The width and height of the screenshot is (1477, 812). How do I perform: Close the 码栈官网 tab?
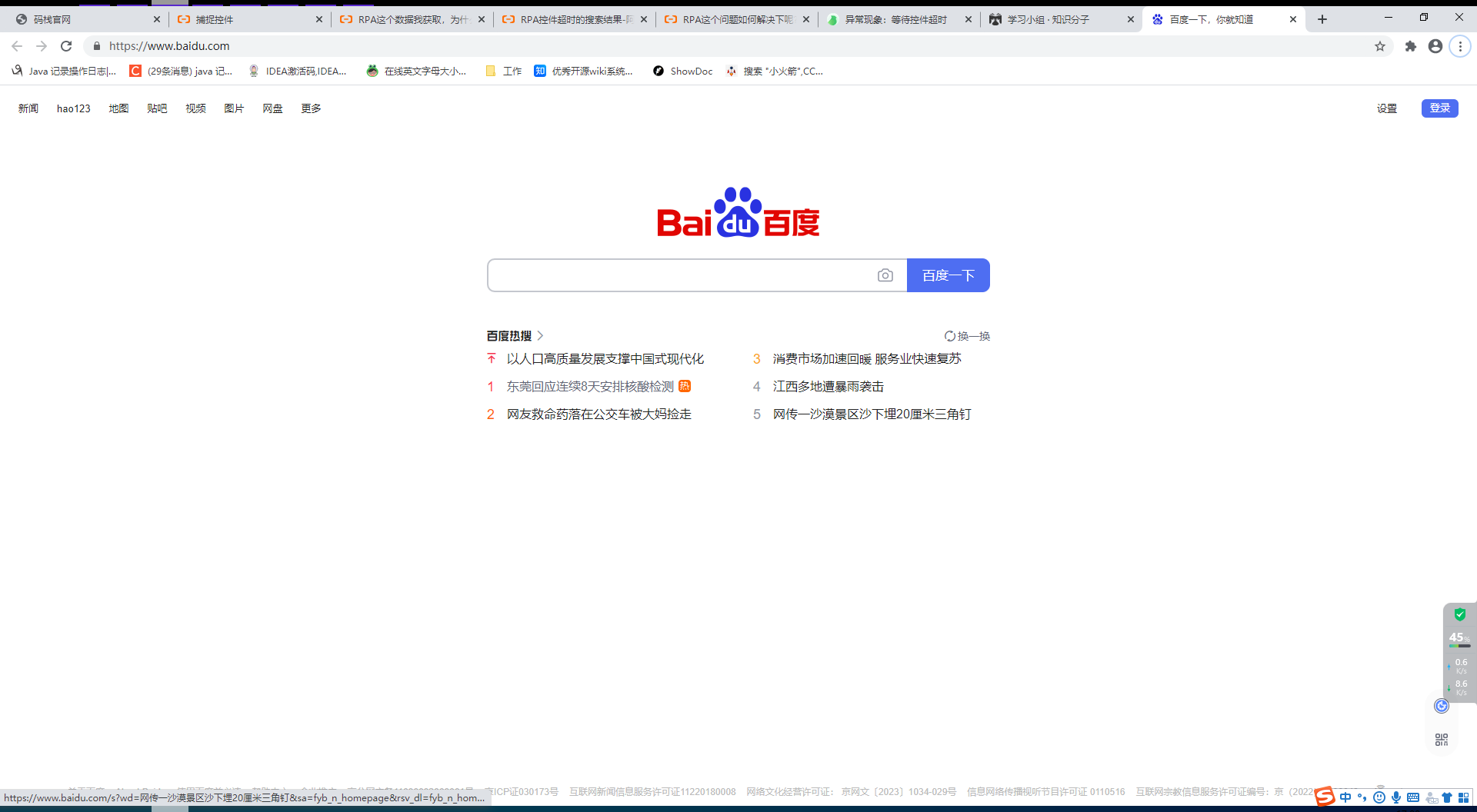coord(157,19)
